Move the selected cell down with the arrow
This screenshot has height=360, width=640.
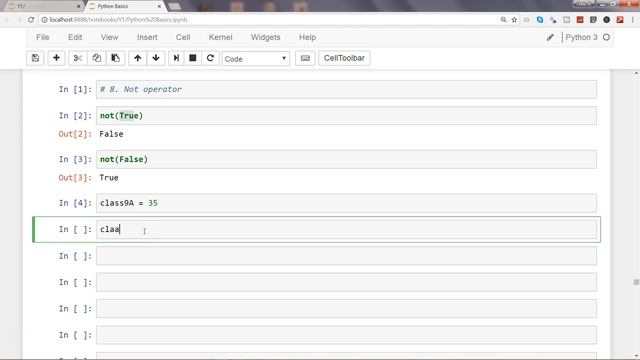pyautogui.click(x=156, y=58)
